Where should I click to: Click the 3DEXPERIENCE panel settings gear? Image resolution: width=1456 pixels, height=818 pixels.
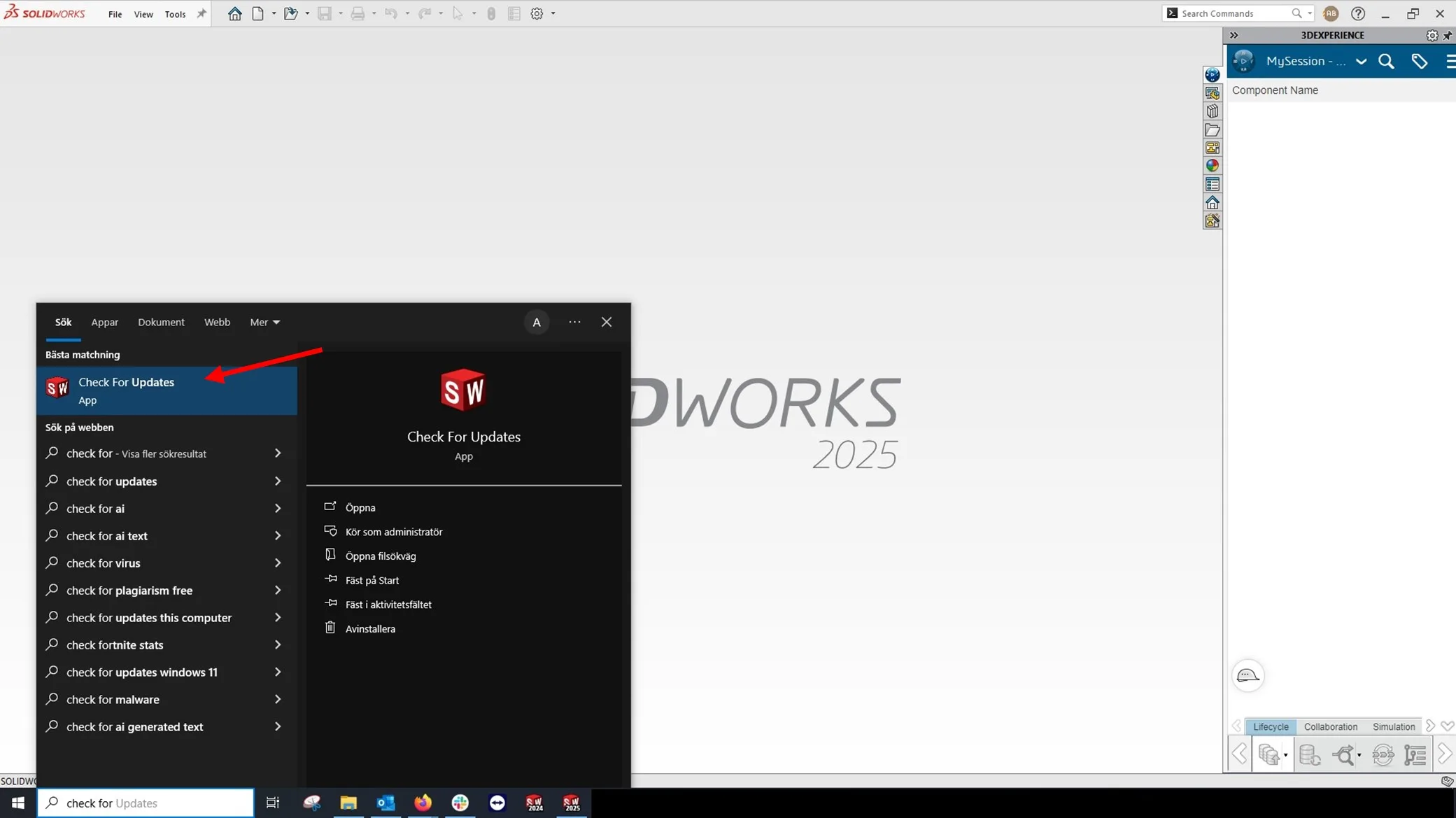click(x=1432, y=36)
